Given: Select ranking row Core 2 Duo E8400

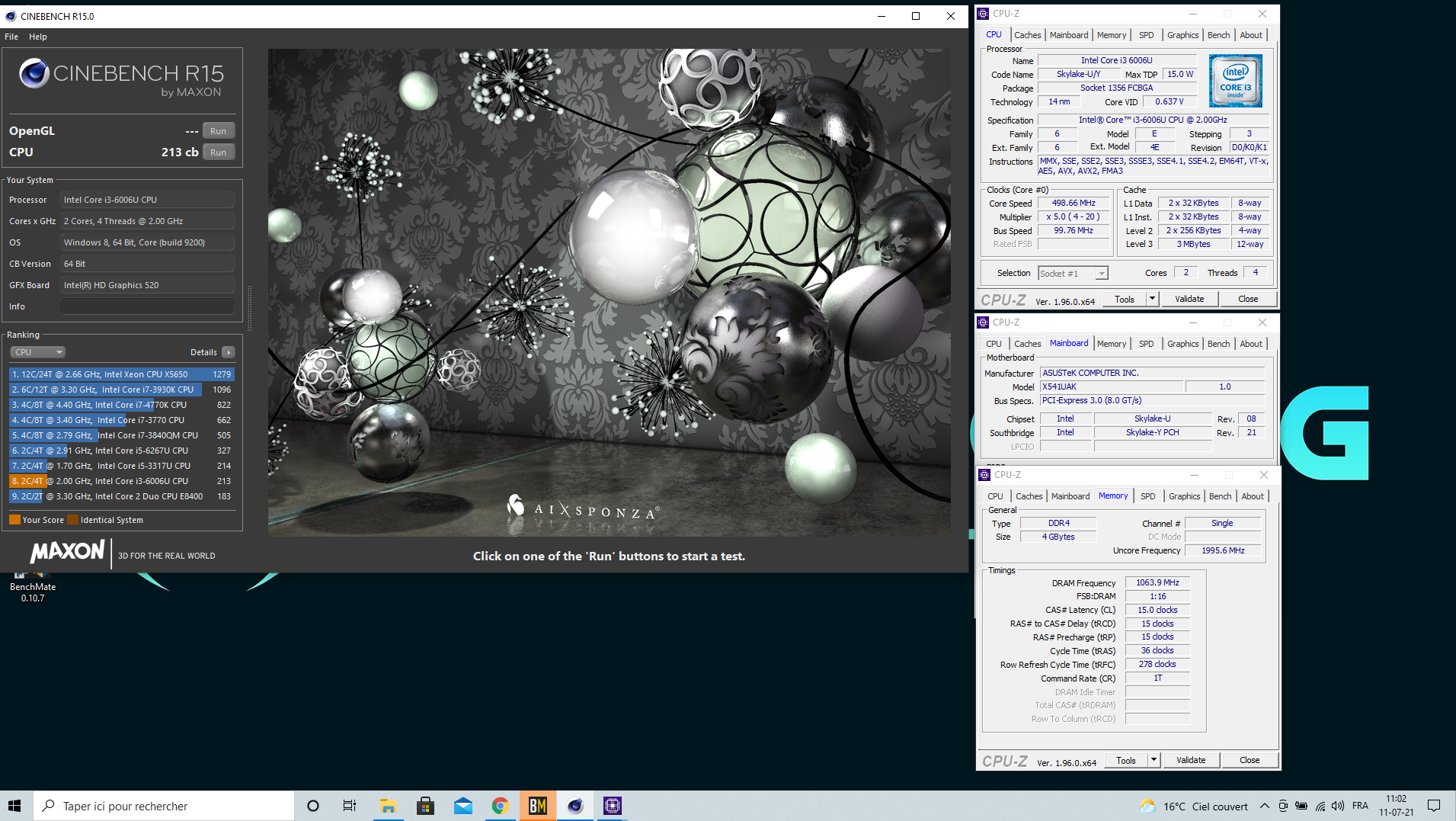Looking at the screenshot, I should [122, 496].
